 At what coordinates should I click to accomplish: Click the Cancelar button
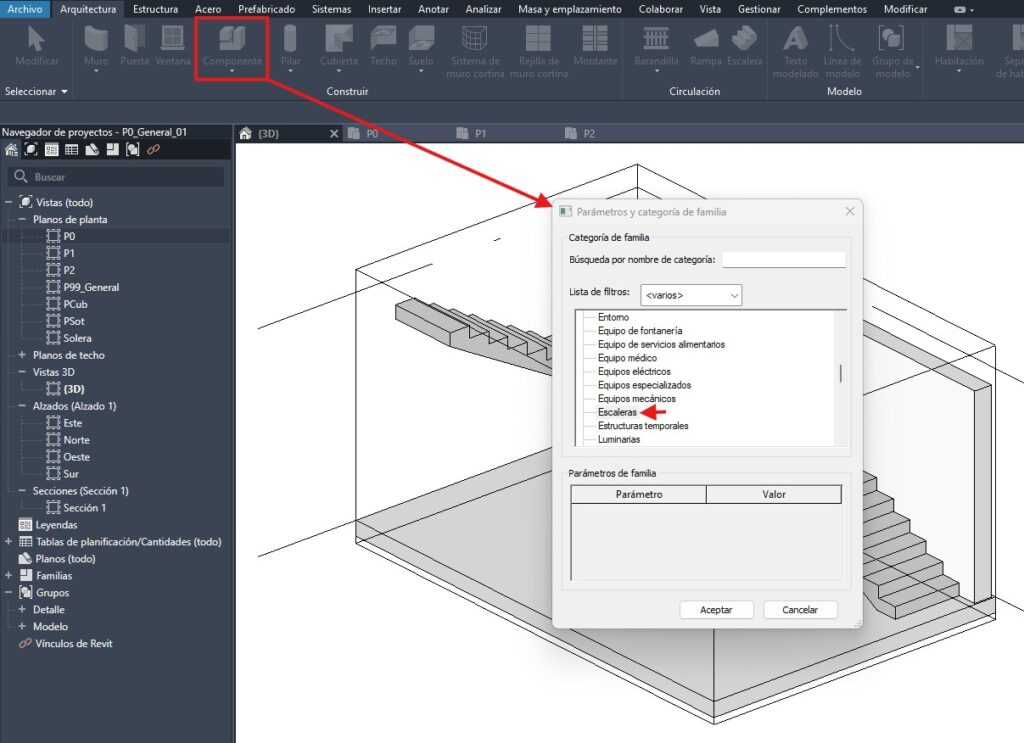pyautogui.click(x=799, y=609)
